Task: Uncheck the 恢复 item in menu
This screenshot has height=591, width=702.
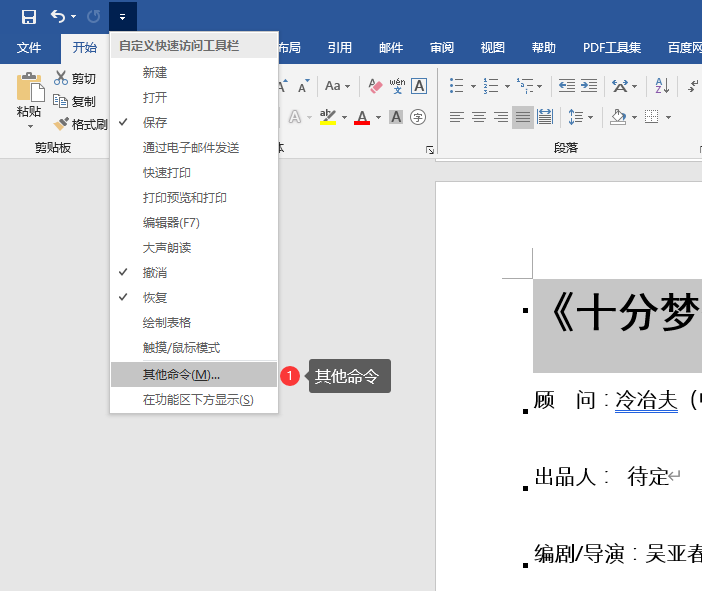Action: coord(194,298)
